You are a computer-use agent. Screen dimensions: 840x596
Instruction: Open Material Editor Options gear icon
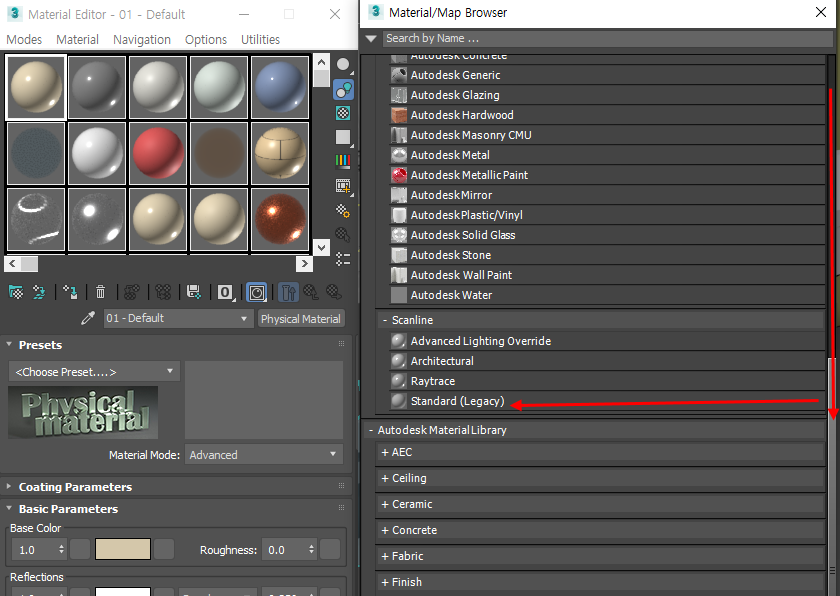[343, 210]
